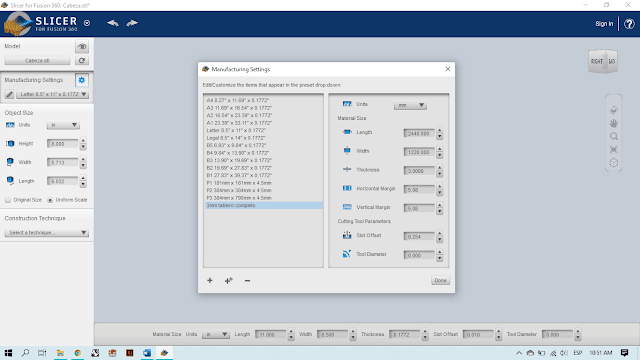Remove preset with minus icon

[247, 280]
